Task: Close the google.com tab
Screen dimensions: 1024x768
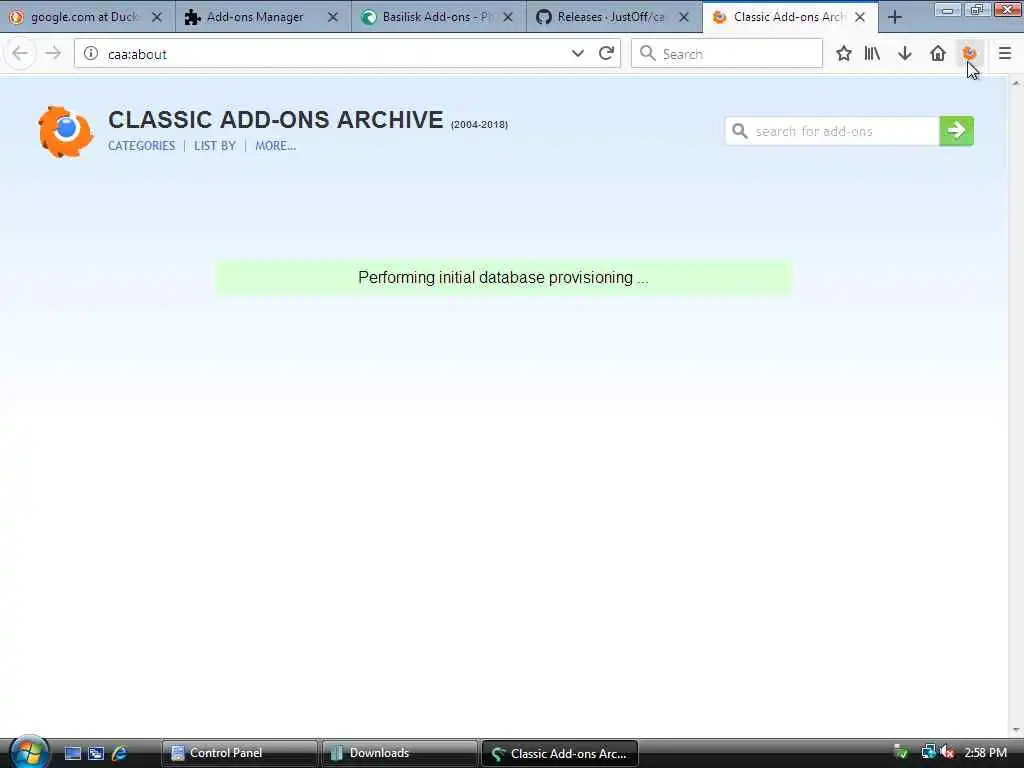Action: (157, 18)
